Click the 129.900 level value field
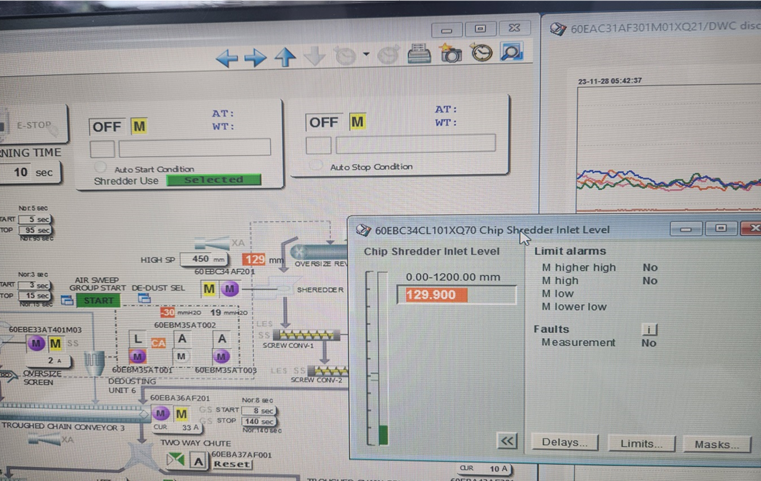The width and height of the screenshot is (761, 481). [456, 295]
